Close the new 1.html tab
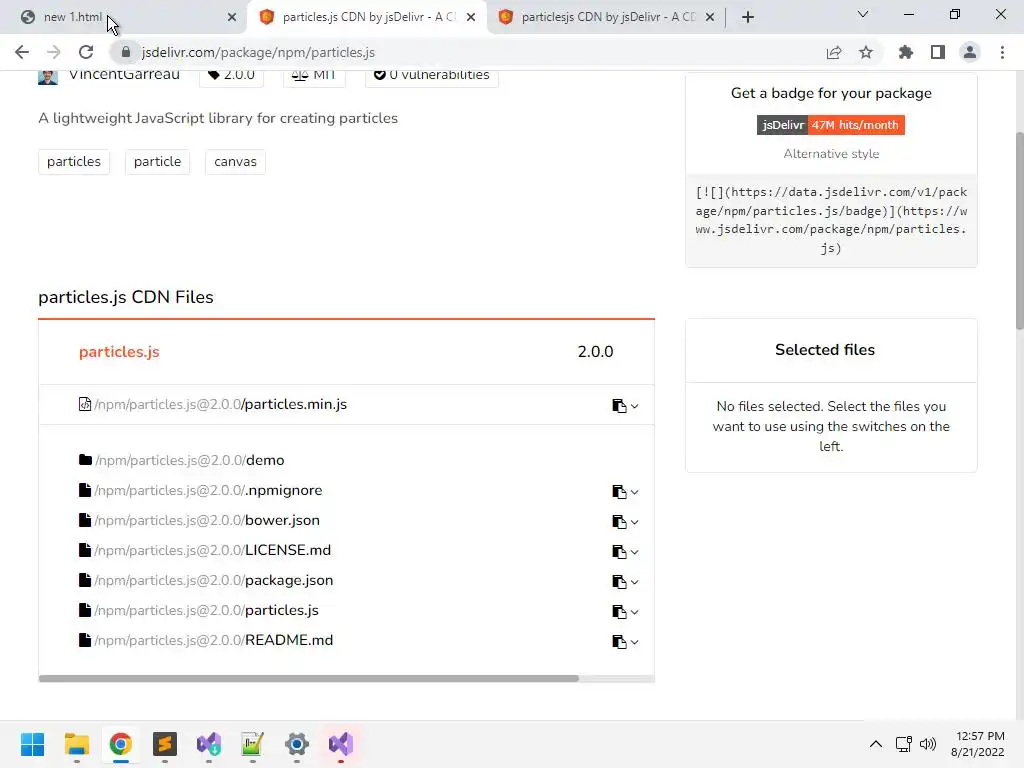This screenshot has height=768, width=1024. pyautogui.click(x=232, y=17)
